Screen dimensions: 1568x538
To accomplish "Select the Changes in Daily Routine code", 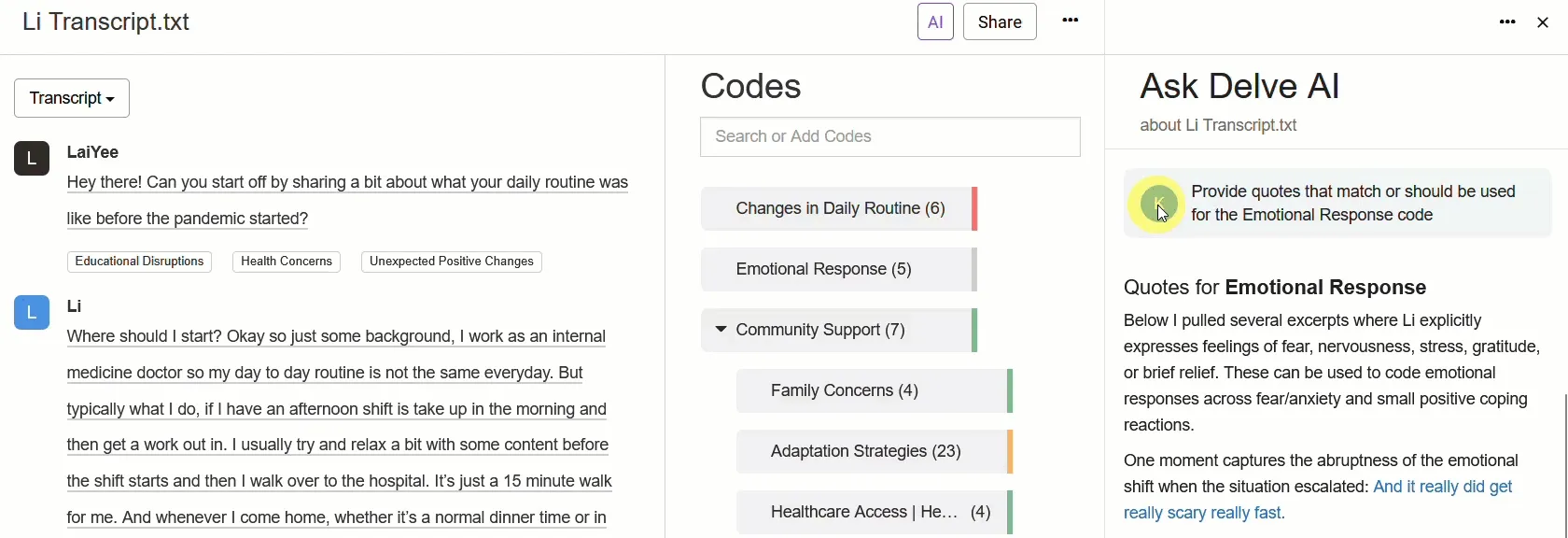I will tap(839, 208).
